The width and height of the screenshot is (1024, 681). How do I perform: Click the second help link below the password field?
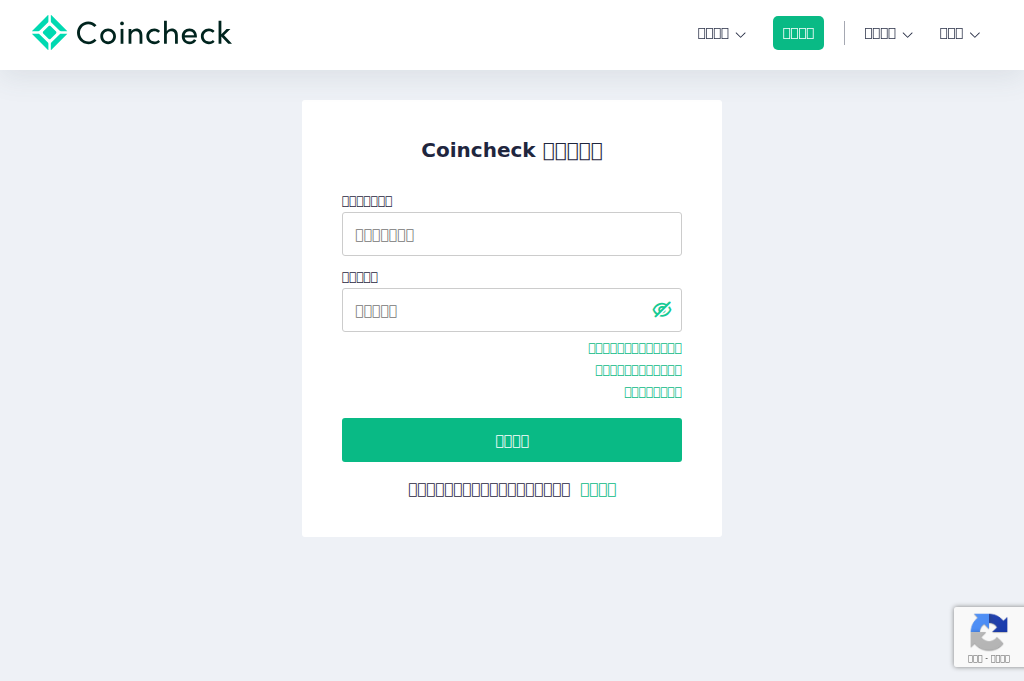(x=639, y=370)
